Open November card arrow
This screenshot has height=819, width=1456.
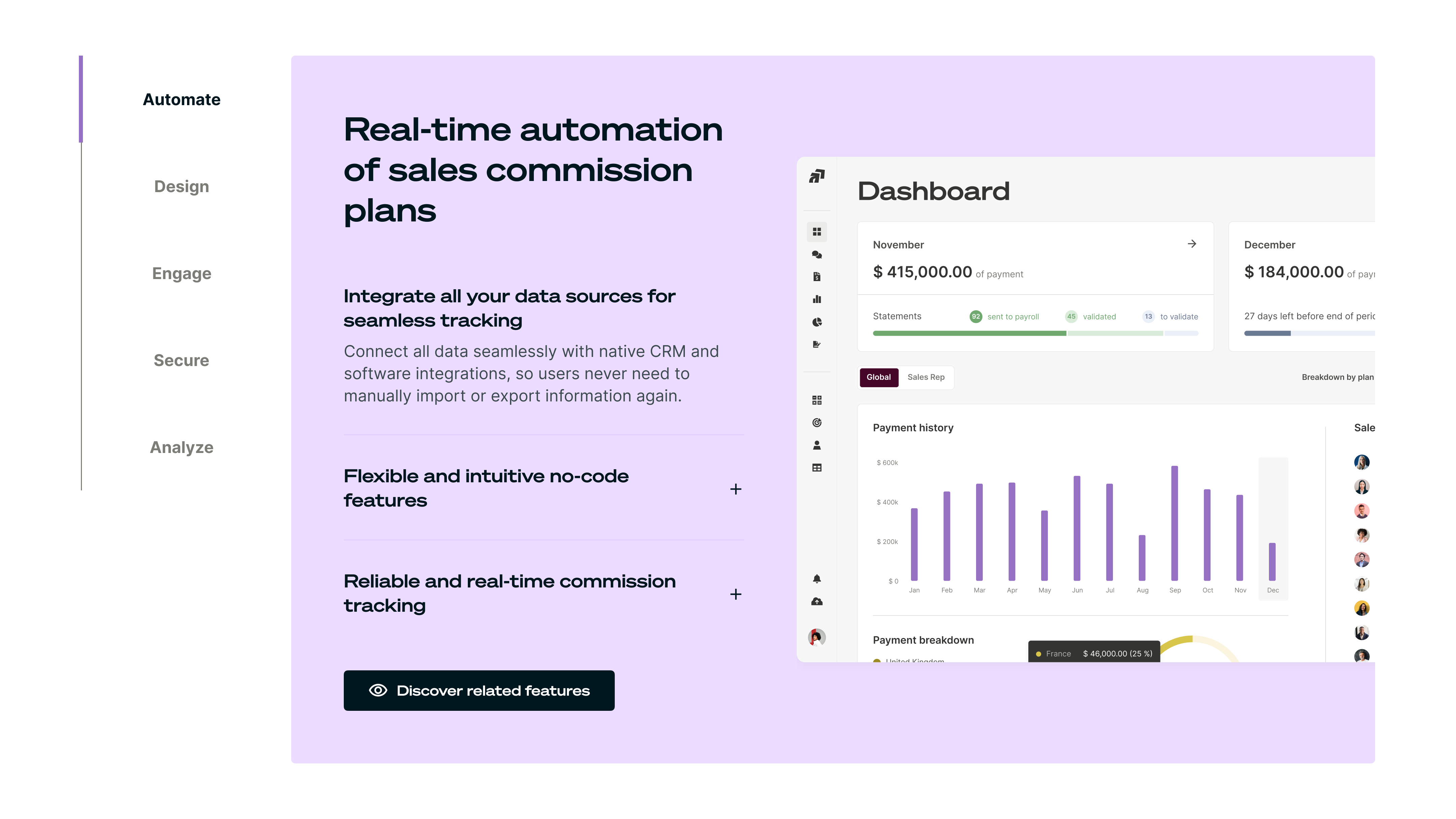1192,244
